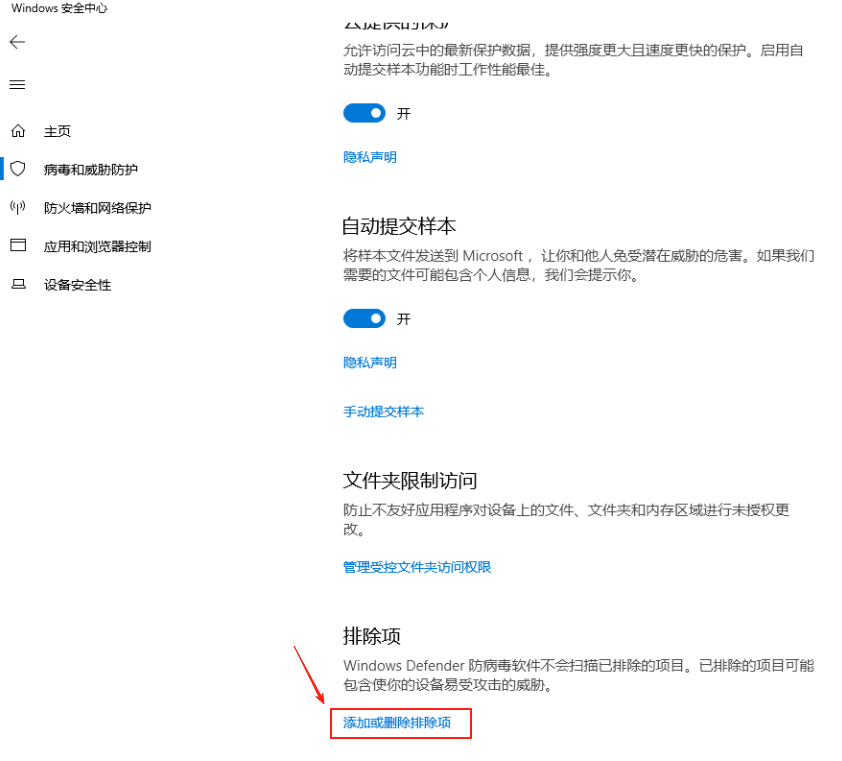This screenshot has height=761, width=842.
Task: Open 防火墙和网络保护 from the sidebar
Action: [x=97, y=208]
